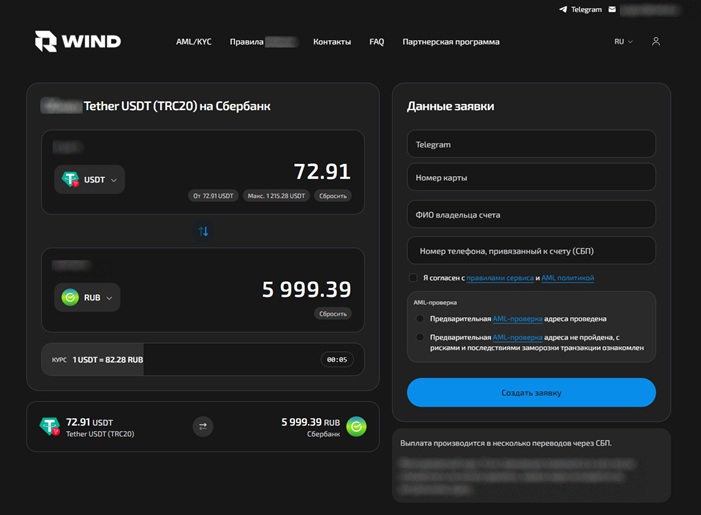The image size is (701, 515).
Task: Open the FAQ menu item
Action: 376,42
